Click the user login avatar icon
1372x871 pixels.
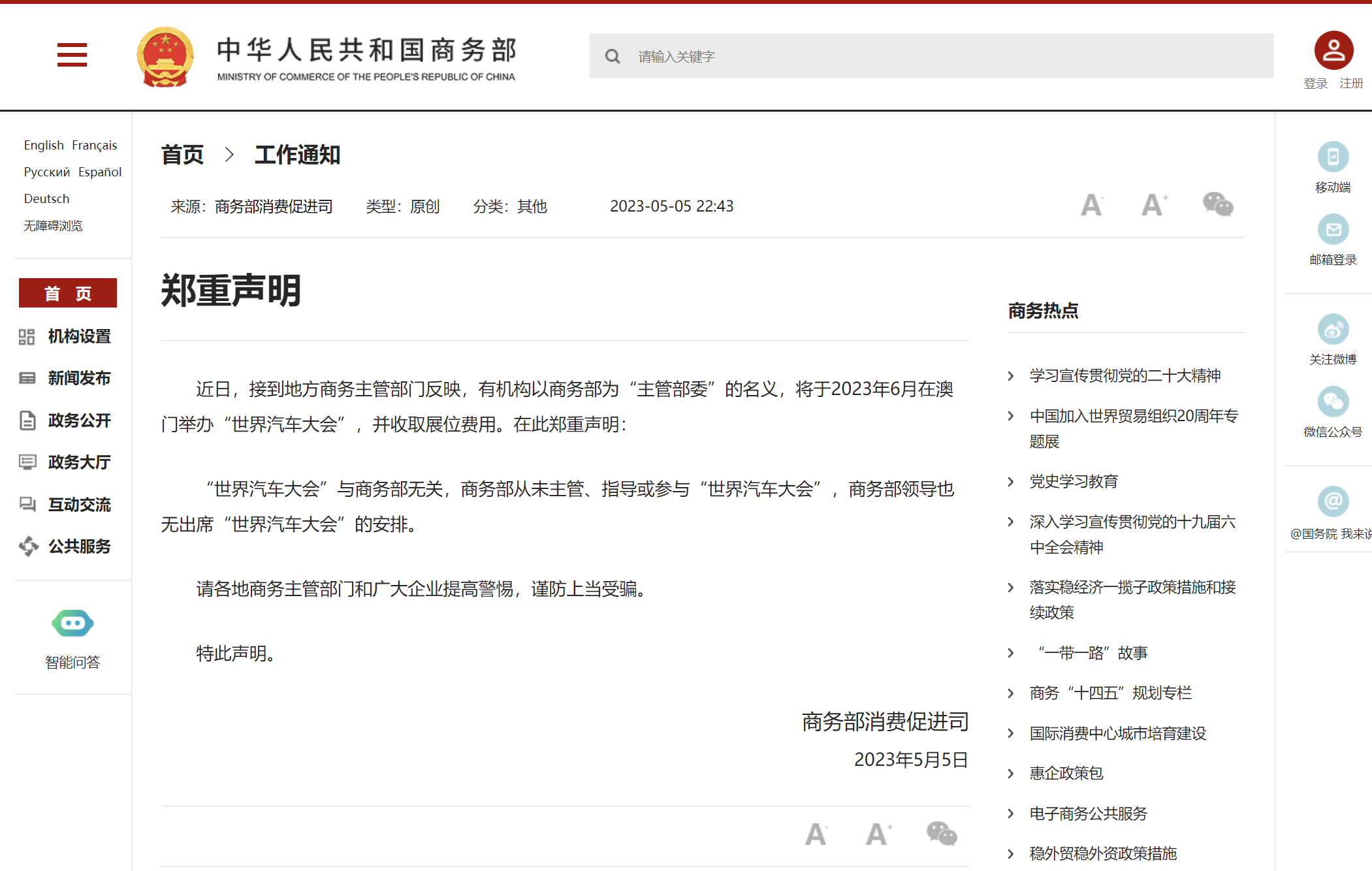point(1333,50)
